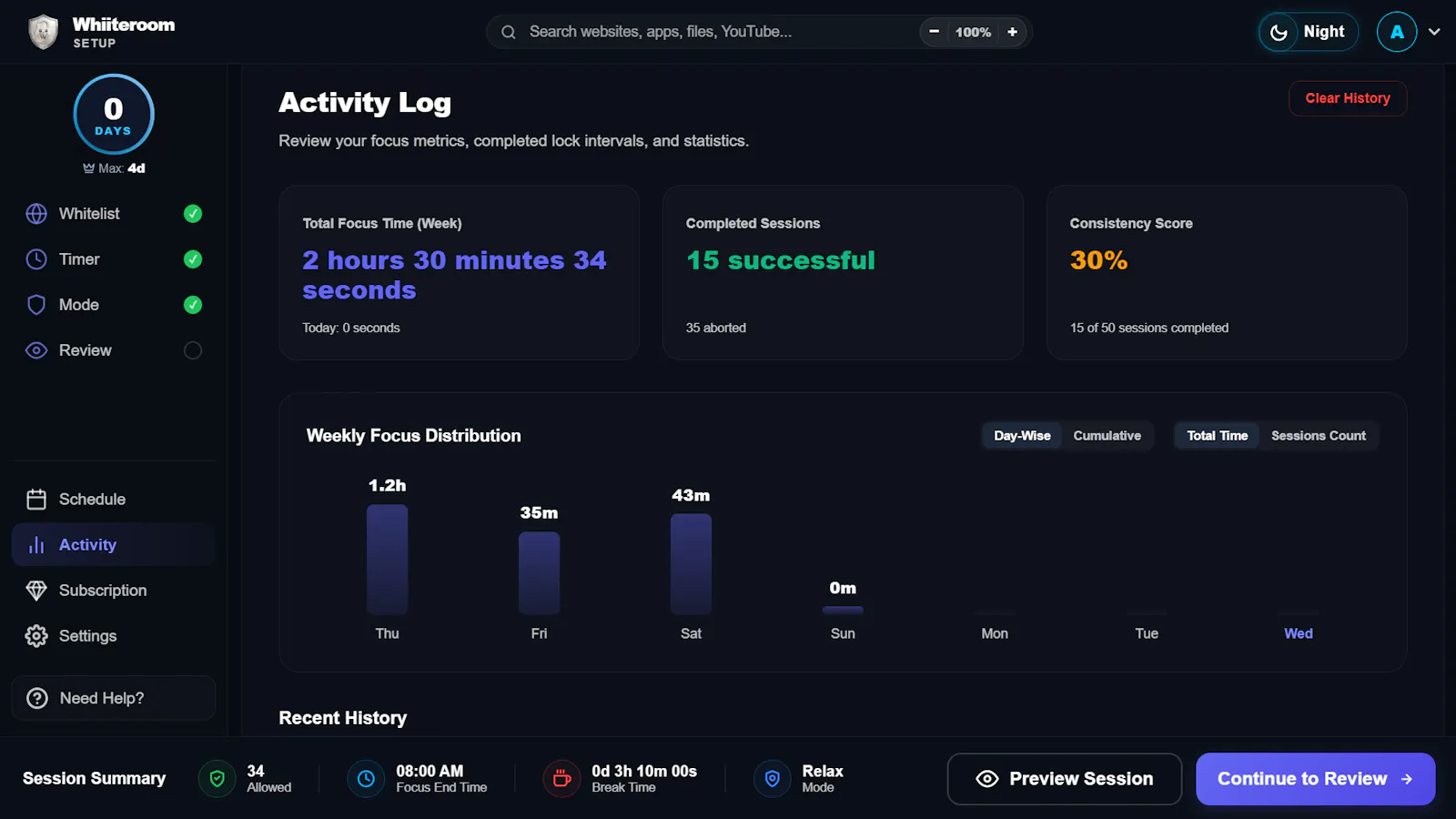Decrease zoom with the minus button
The height and width of the screenshot is (819, 1456).
click(934, 32)
